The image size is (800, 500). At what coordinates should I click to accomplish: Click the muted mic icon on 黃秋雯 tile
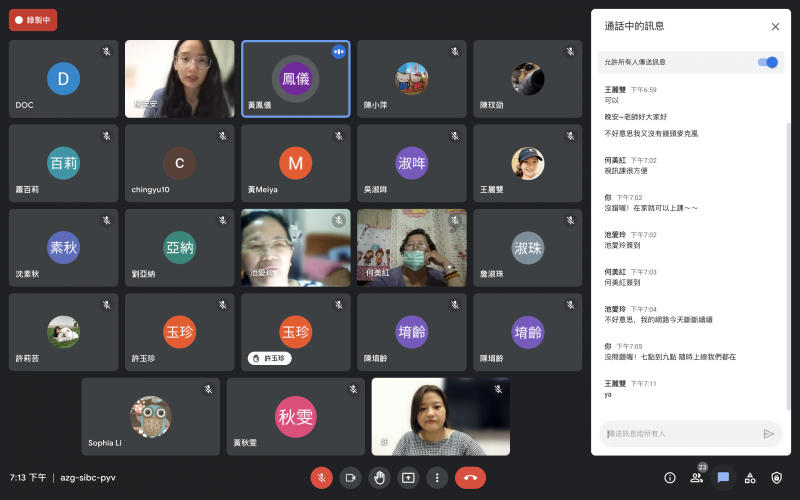(353, 389)
